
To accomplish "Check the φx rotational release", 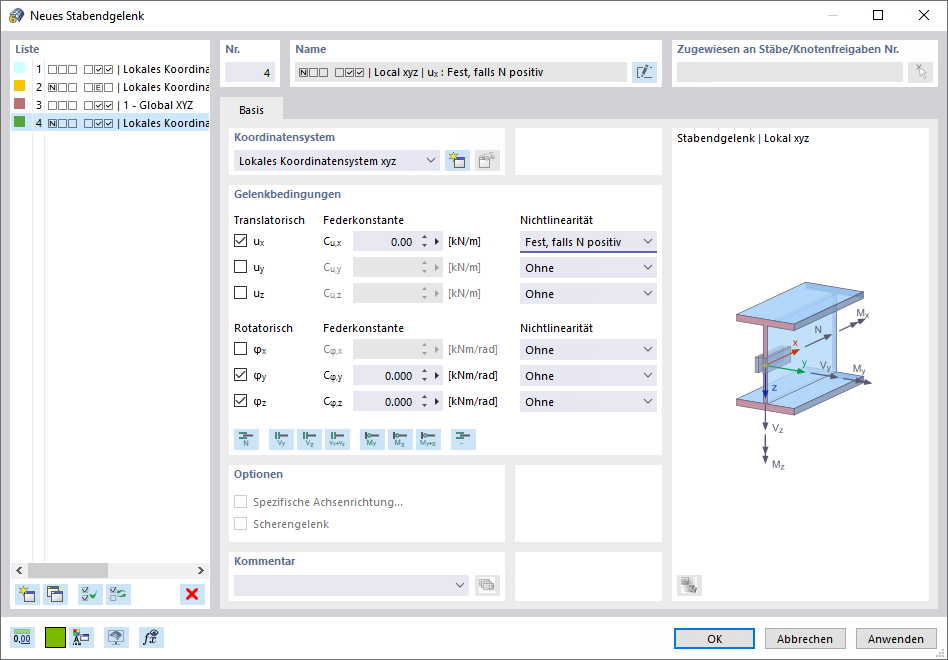I will click(x=241, y=349).
